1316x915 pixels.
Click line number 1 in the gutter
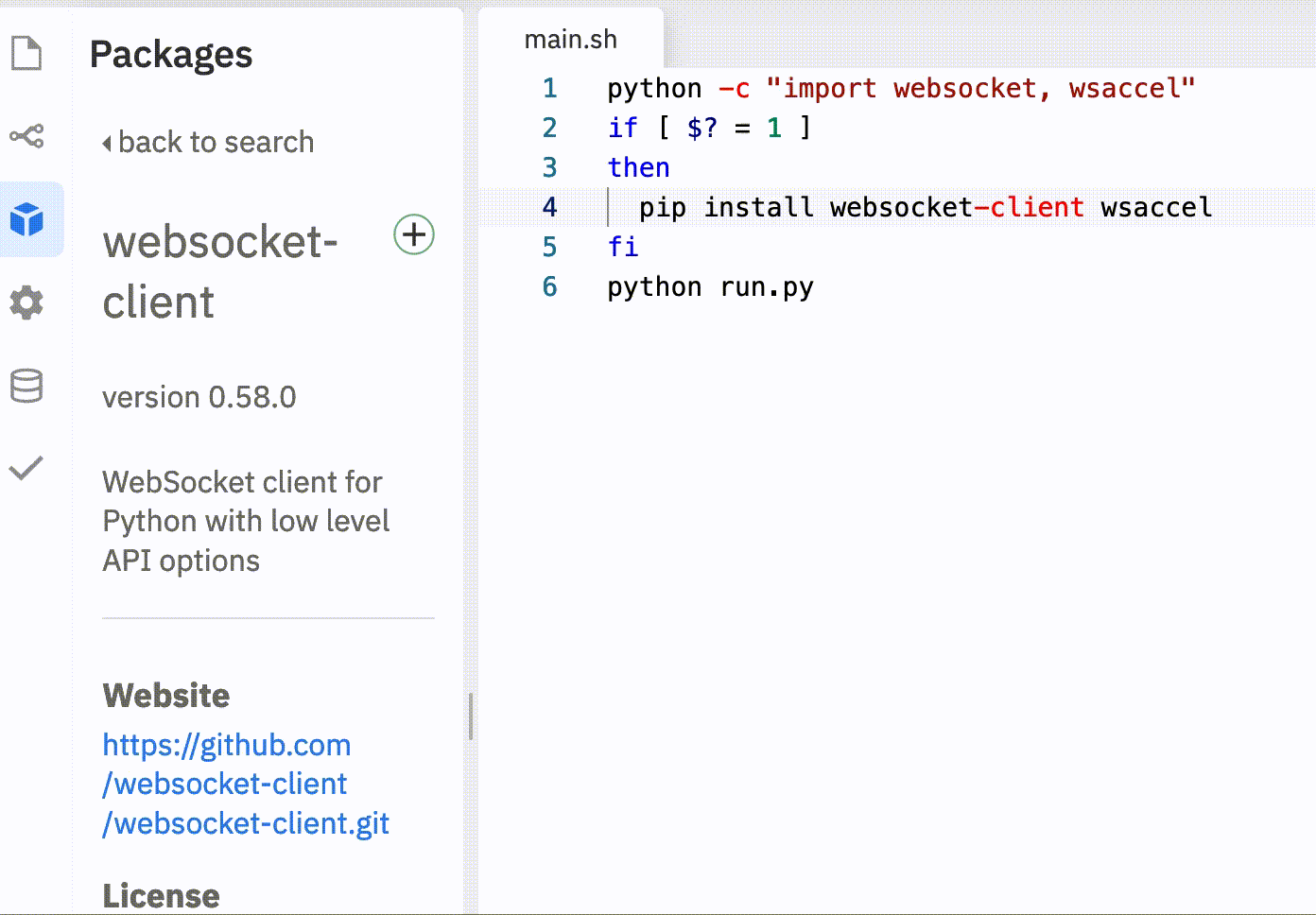(550, 88)
